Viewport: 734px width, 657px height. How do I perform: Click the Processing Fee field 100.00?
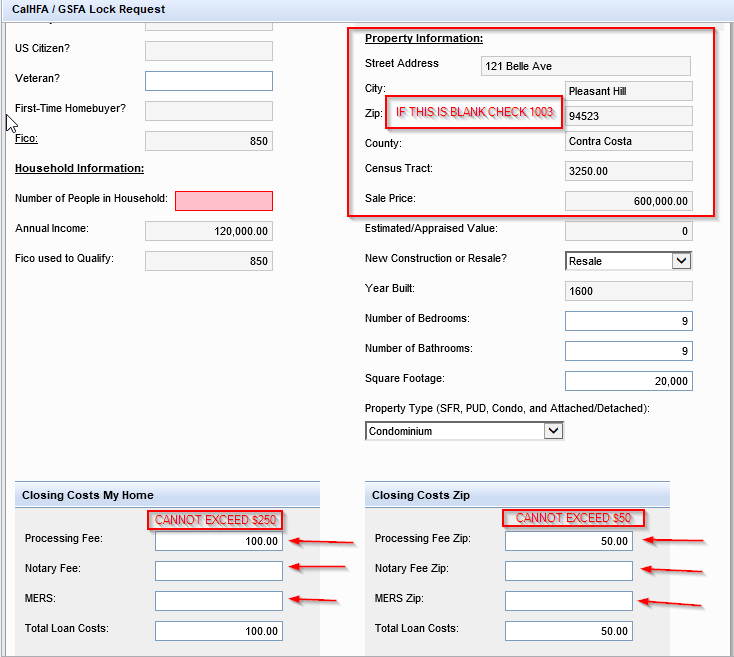219,541
